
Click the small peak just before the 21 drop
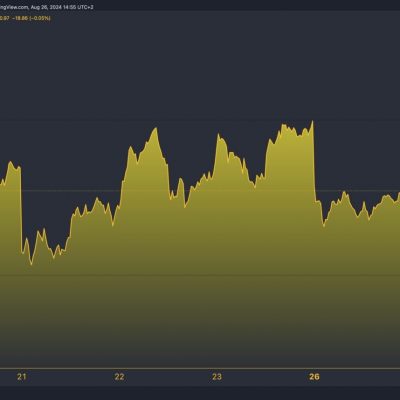click(10, 162)
